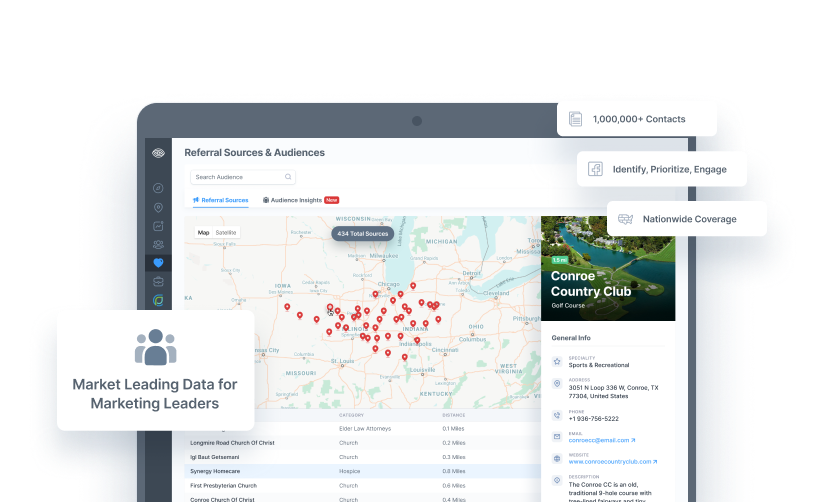Screen dimensions: 830x502
Task: Switch to the Referral Sources tab
Action: pyautogui.click(x=221, y=200)
